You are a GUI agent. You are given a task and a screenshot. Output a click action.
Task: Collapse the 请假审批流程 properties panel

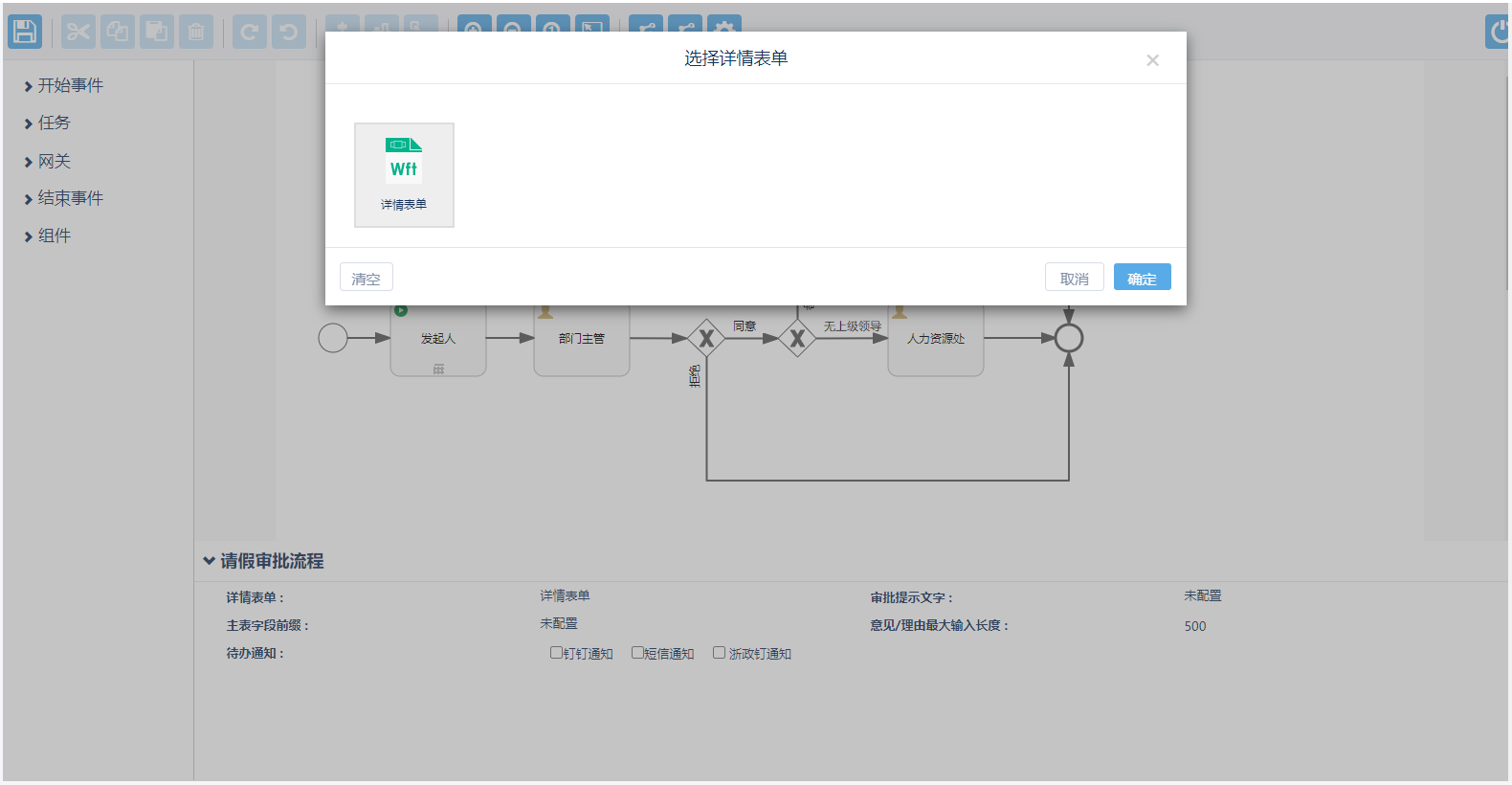pos(209,561)
